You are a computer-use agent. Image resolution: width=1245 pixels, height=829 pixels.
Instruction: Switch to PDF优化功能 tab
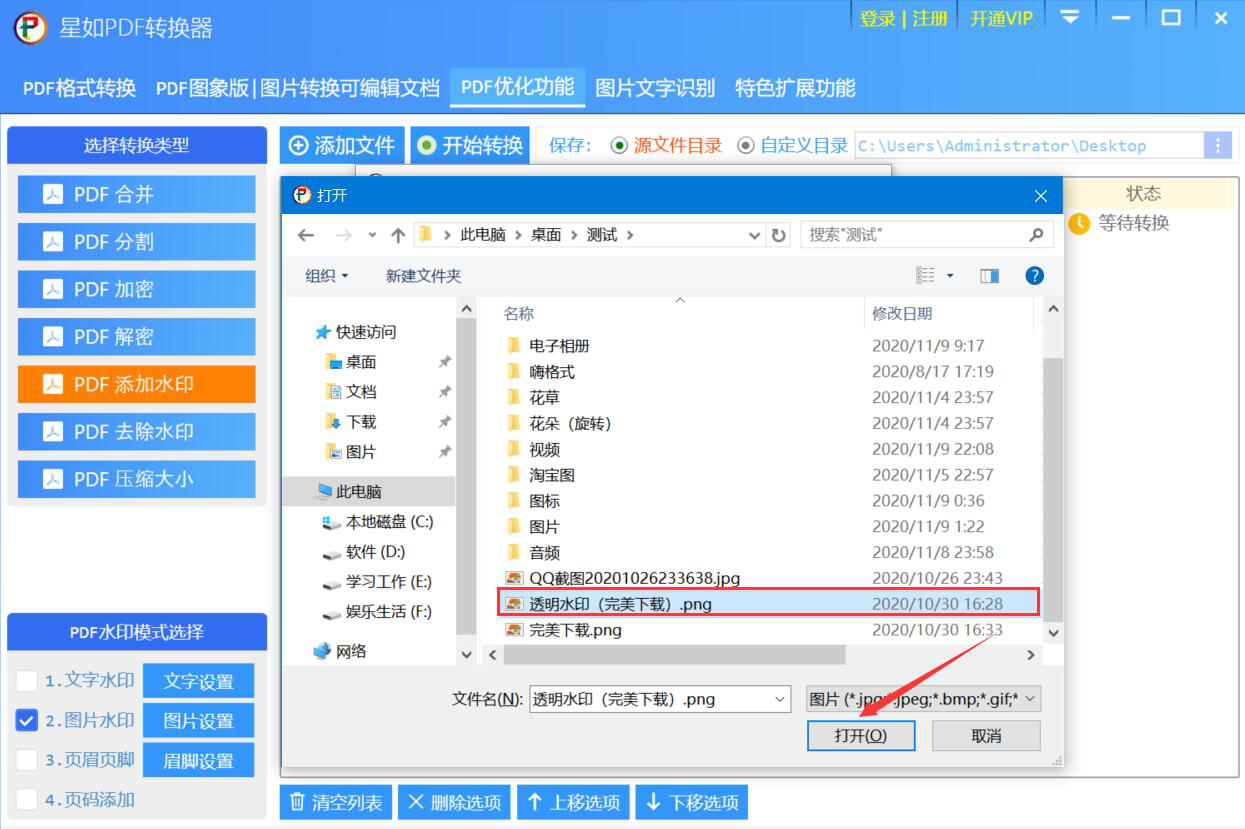(517, 86)
